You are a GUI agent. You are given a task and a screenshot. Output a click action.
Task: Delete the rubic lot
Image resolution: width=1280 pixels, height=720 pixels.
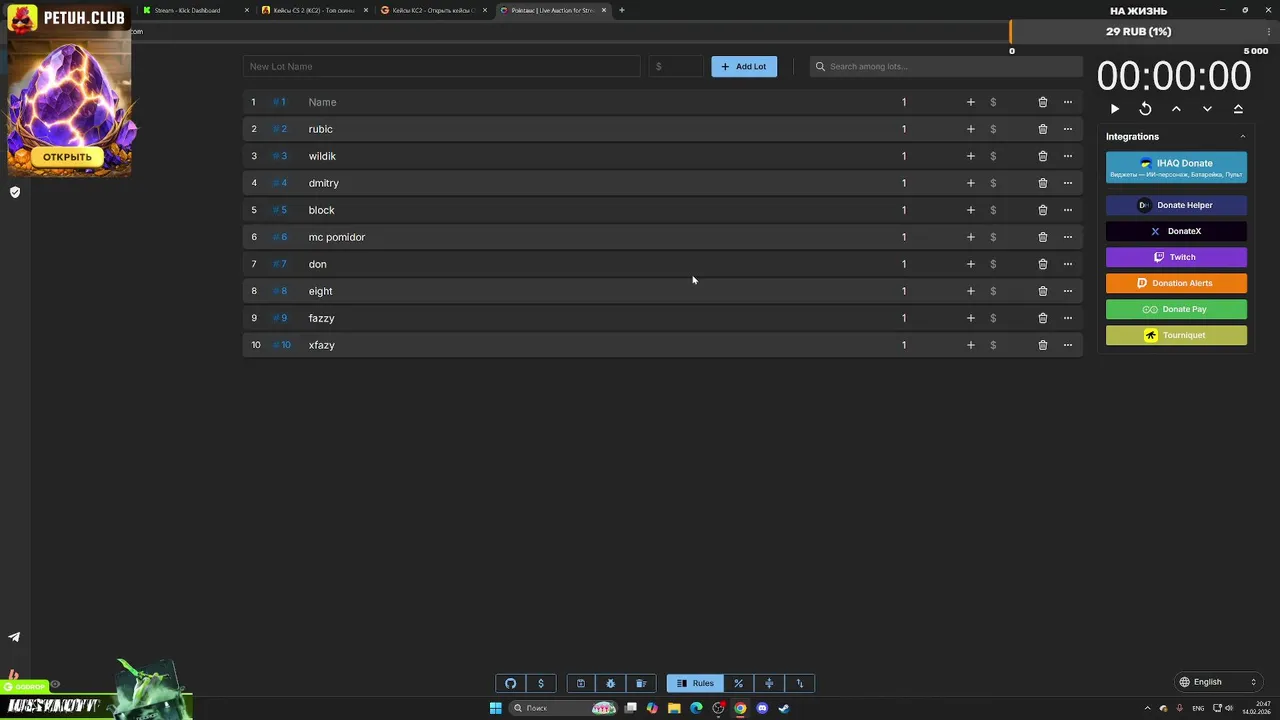pos(1042,129)
